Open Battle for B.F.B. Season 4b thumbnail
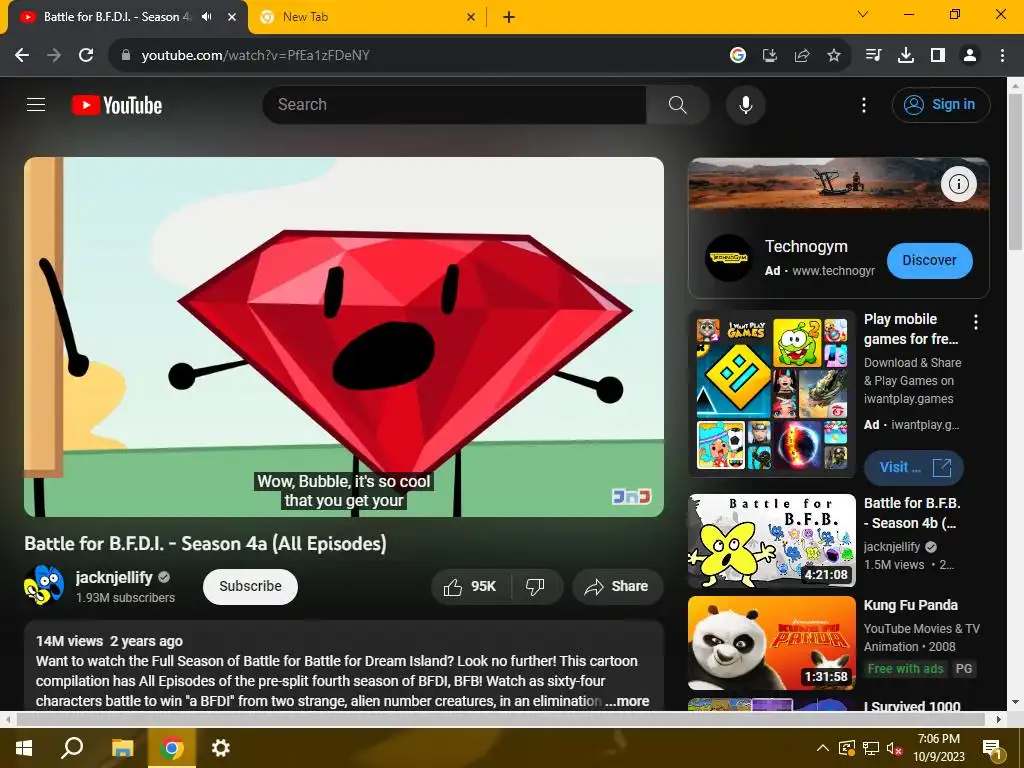The height and width of the screenshot is (768, 1024). click(772, 541)
